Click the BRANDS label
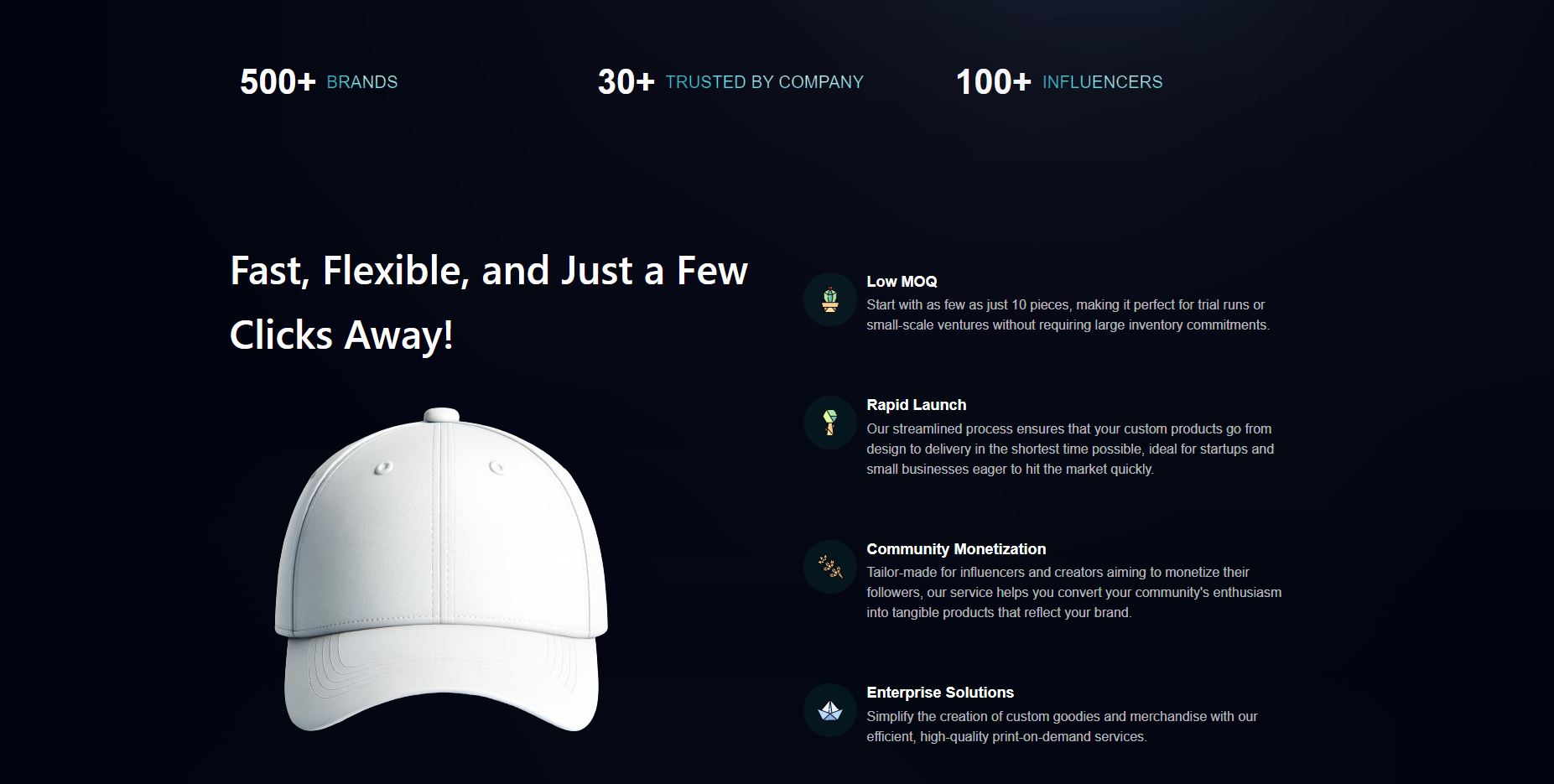 362,82
